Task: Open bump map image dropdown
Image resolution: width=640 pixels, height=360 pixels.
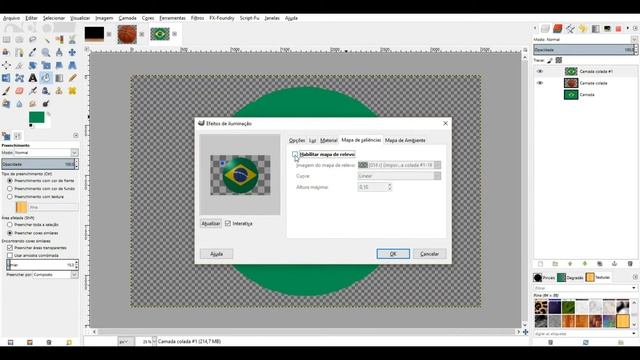Action: tap(399, 165)
